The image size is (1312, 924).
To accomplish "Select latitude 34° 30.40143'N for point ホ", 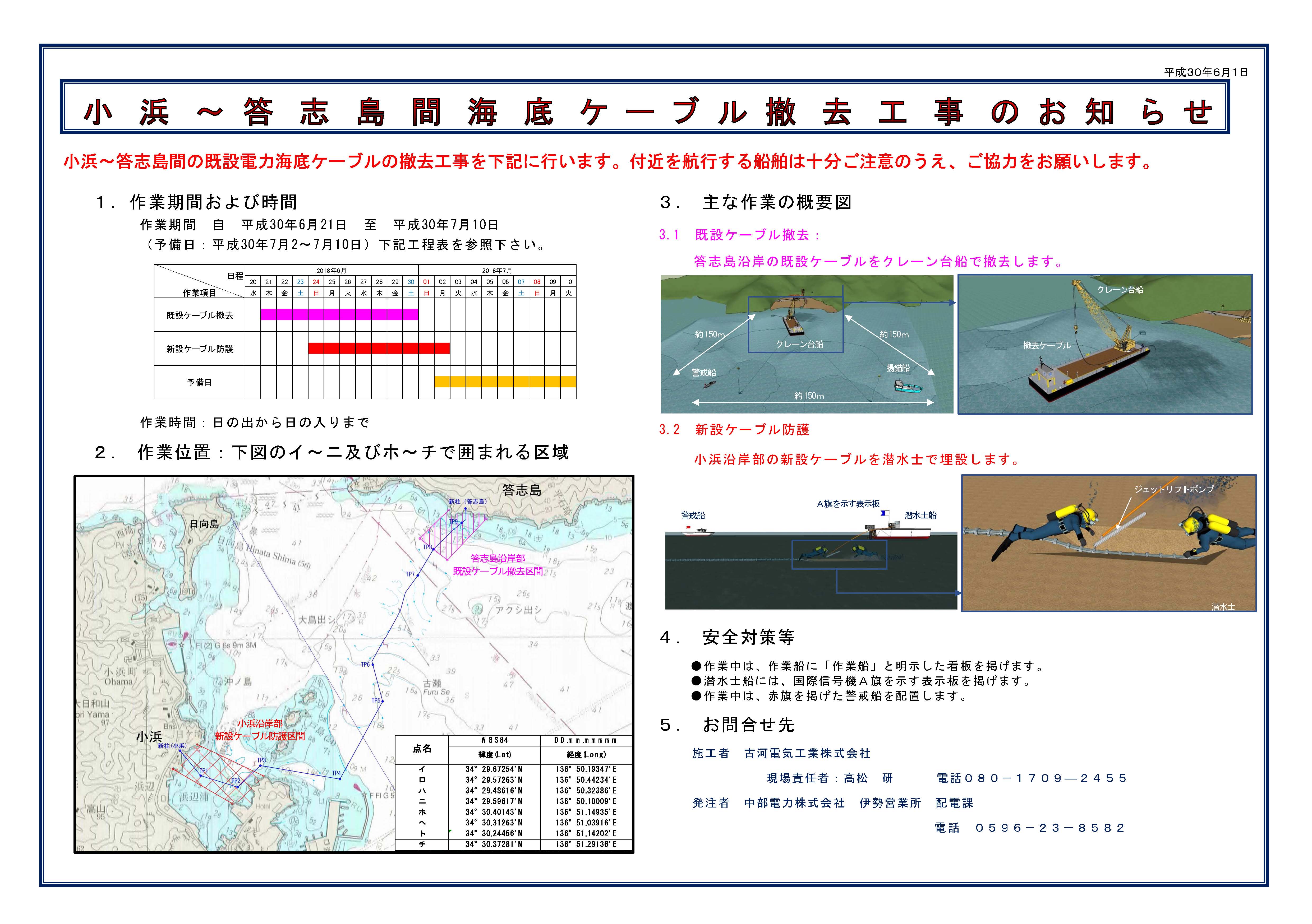I will coord(494,812).
